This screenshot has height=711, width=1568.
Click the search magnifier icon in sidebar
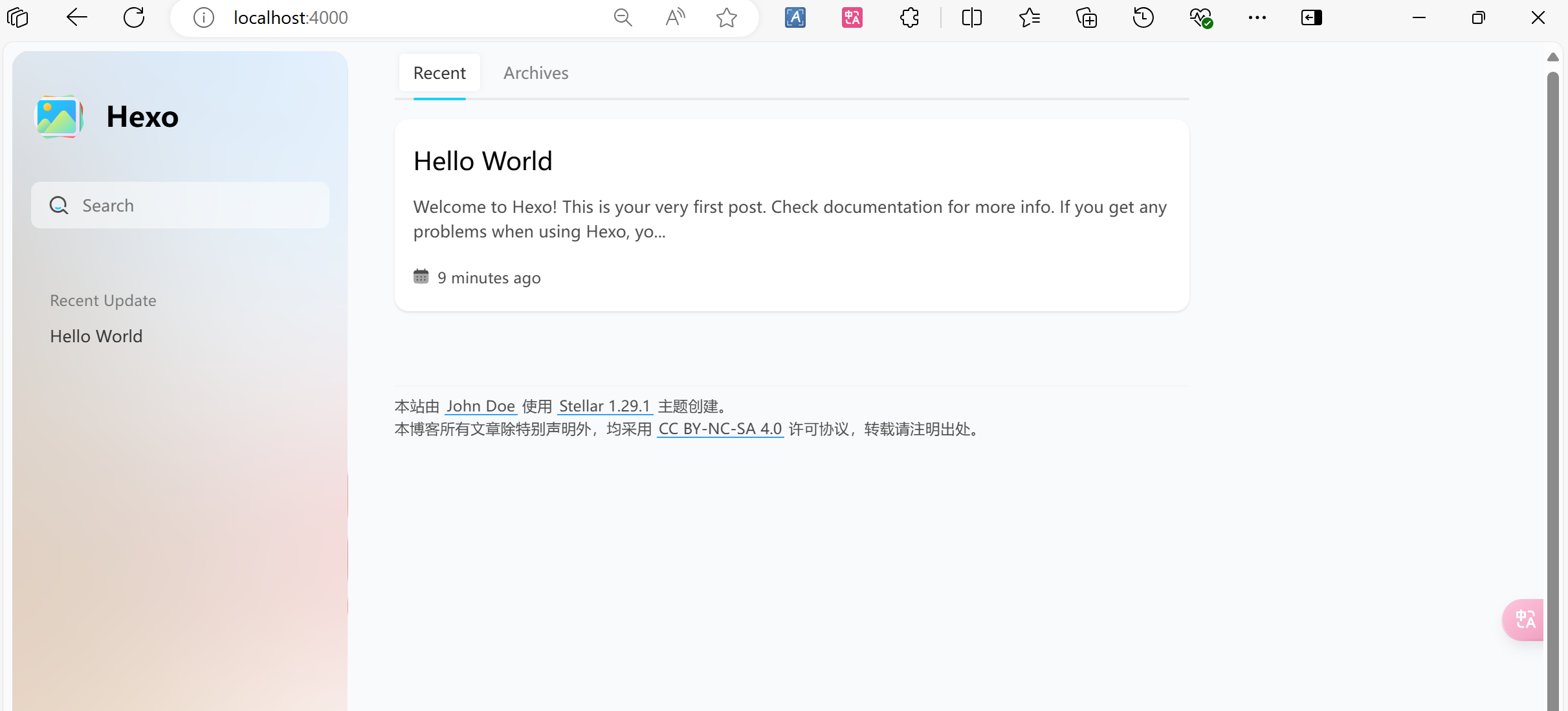[x=59, y=205]
